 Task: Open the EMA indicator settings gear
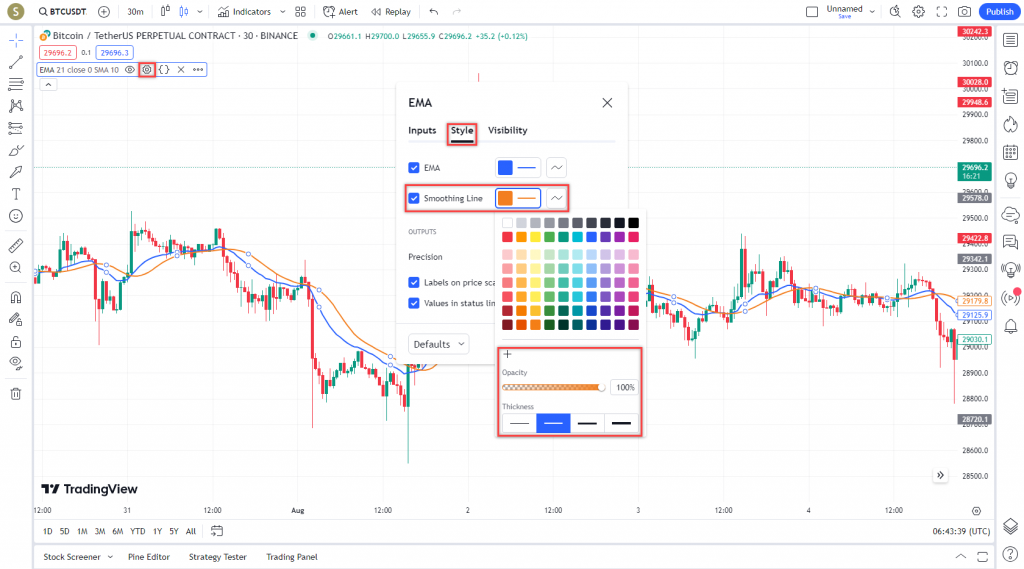pyautogui.click(x=147, y=69)
